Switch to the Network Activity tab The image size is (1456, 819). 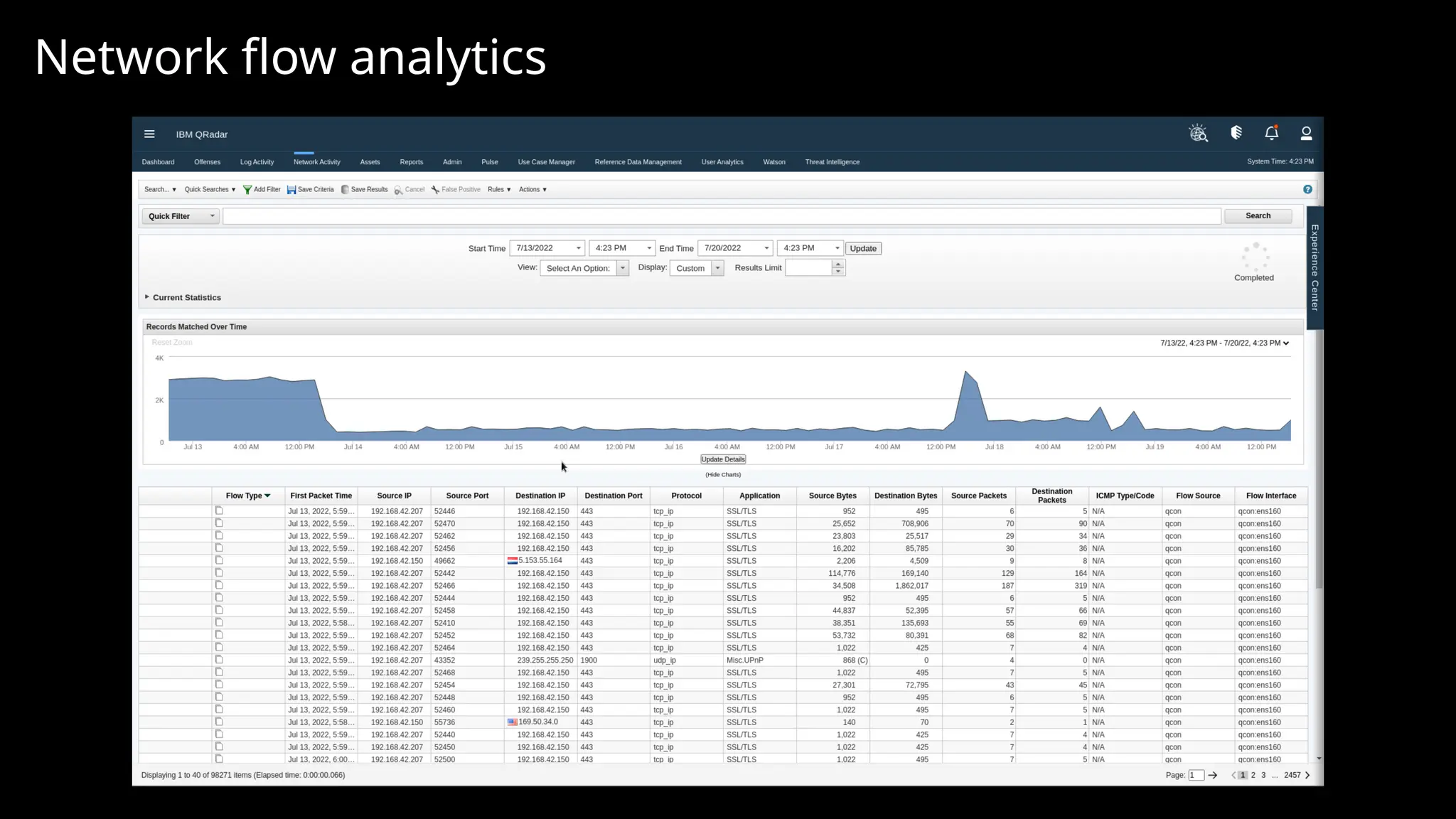pos(317,162)
